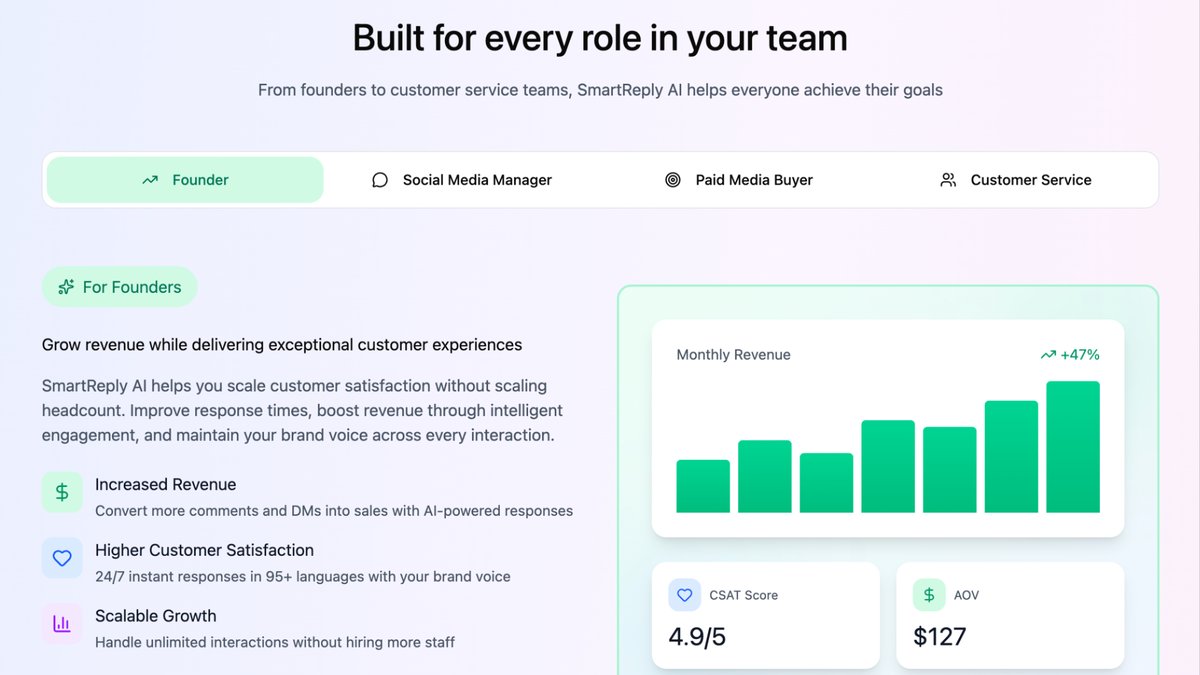Click the Increased Revenue heading
Screen dimensions: 1200x675
pos(166,484)
